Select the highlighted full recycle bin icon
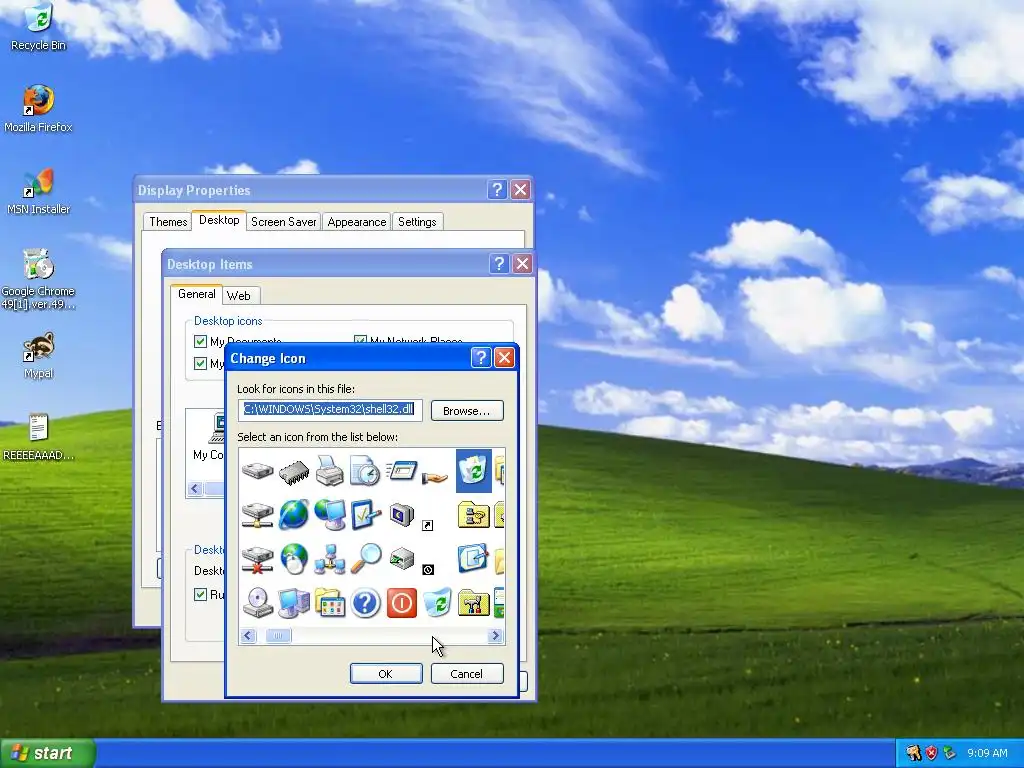This screenshot has height=768, width=1024. [473, 470]
